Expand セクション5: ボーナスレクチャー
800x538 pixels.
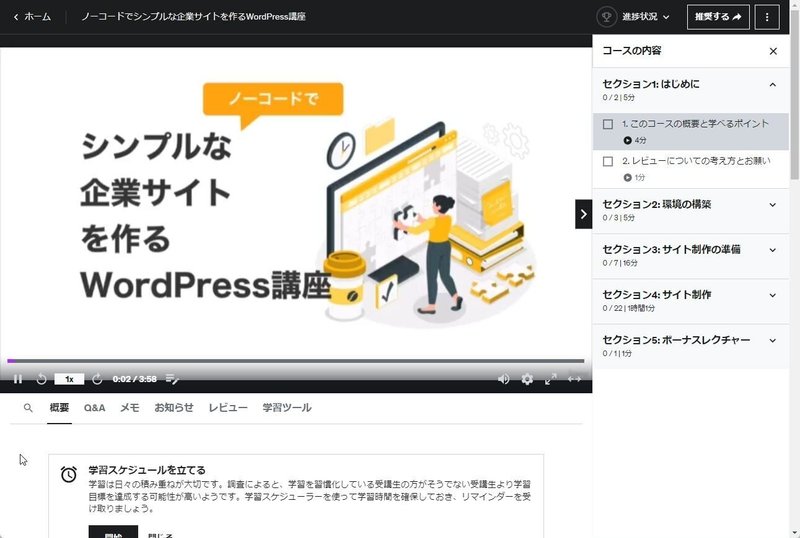[x=690, y=346]
